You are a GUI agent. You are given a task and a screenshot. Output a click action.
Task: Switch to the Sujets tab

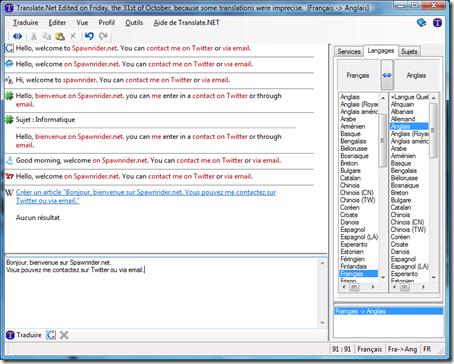click(409, 51)
